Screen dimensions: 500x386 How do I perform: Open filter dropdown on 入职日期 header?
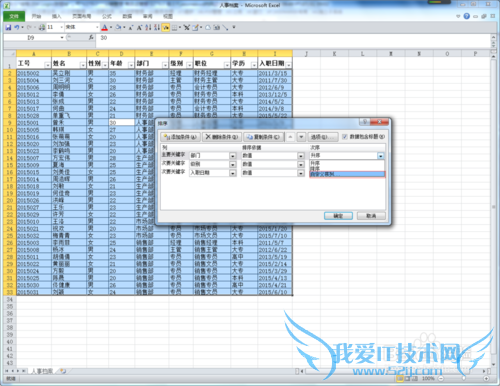[288, 65]
